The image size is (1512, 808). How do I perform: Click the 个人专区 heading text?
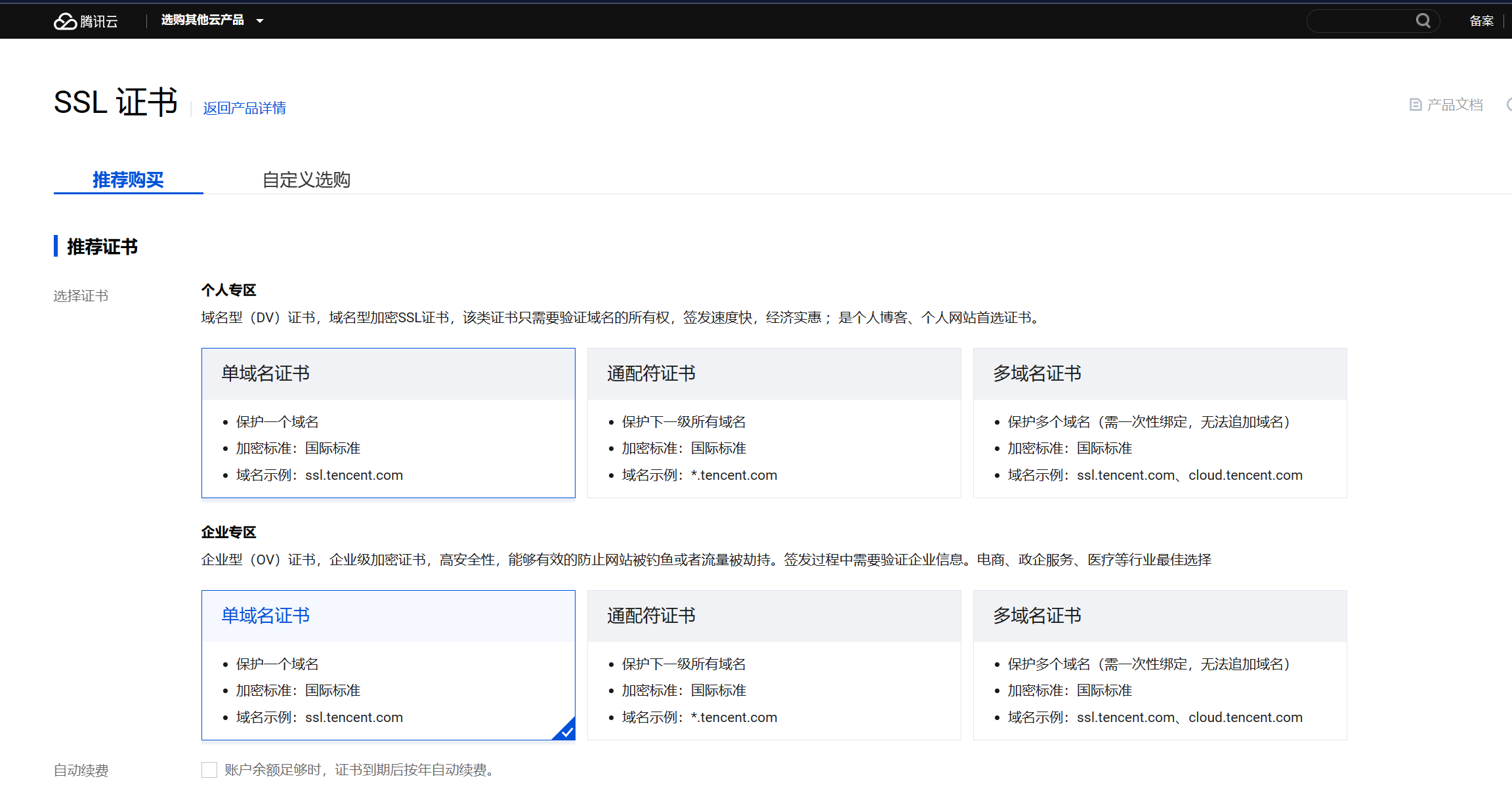click(x=228, y=290)
